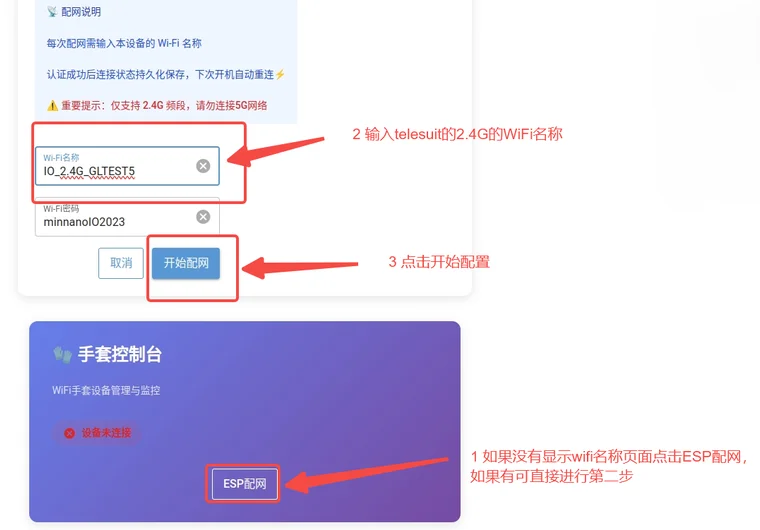
Task: Cancel the dialog using 取消 button
Action: click(x=121, y=263)
